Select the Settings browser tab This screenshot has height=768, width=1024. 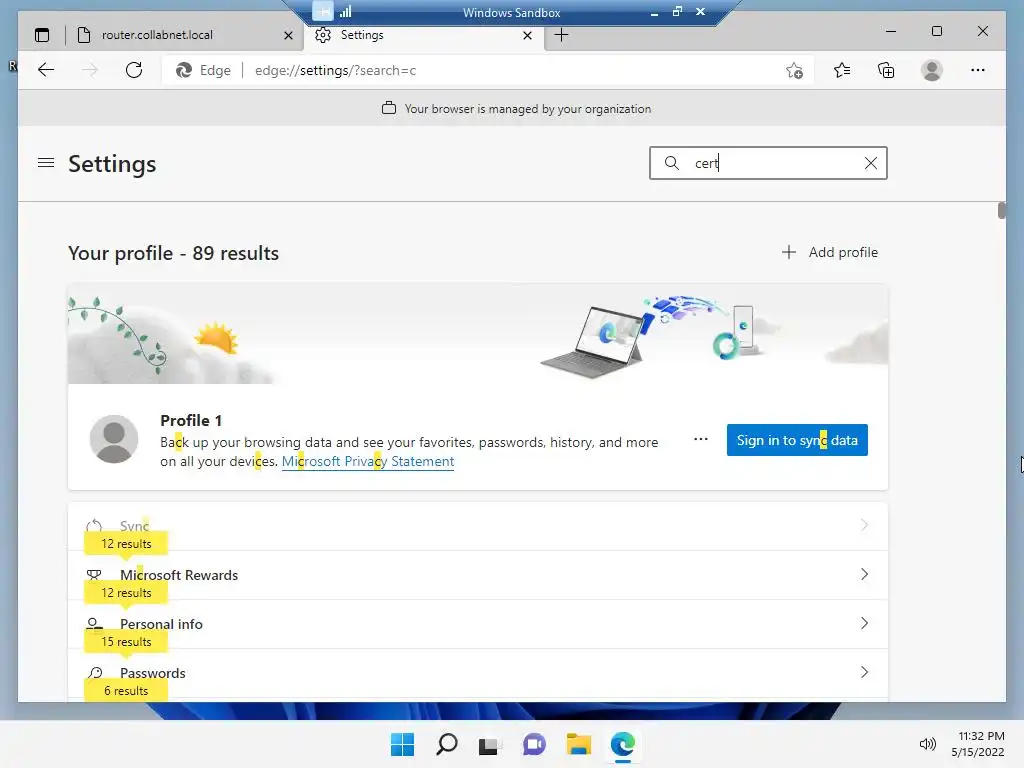point(362,35)
